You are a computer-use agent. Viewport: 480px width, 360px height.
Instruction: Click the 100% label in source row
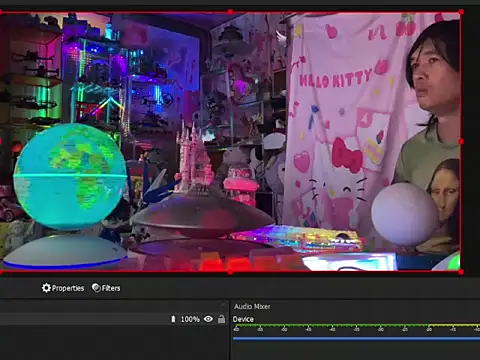[190, 319]
